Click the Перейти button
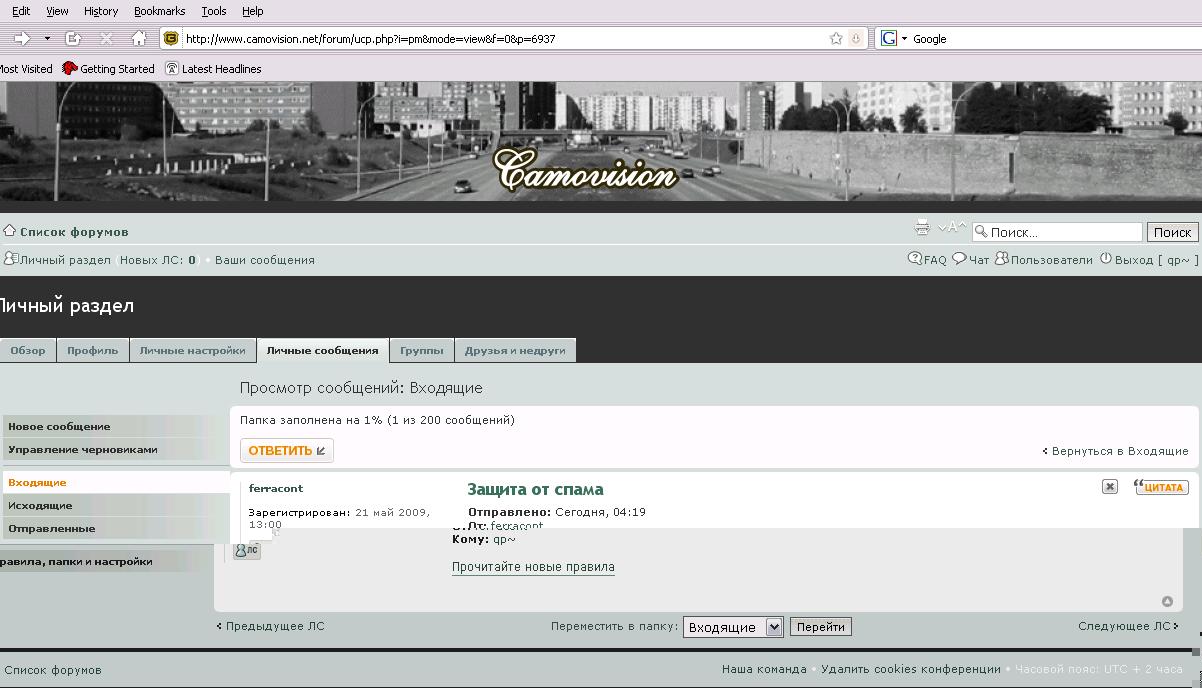Screen dimensions: 1202x688 click(821, 627)
